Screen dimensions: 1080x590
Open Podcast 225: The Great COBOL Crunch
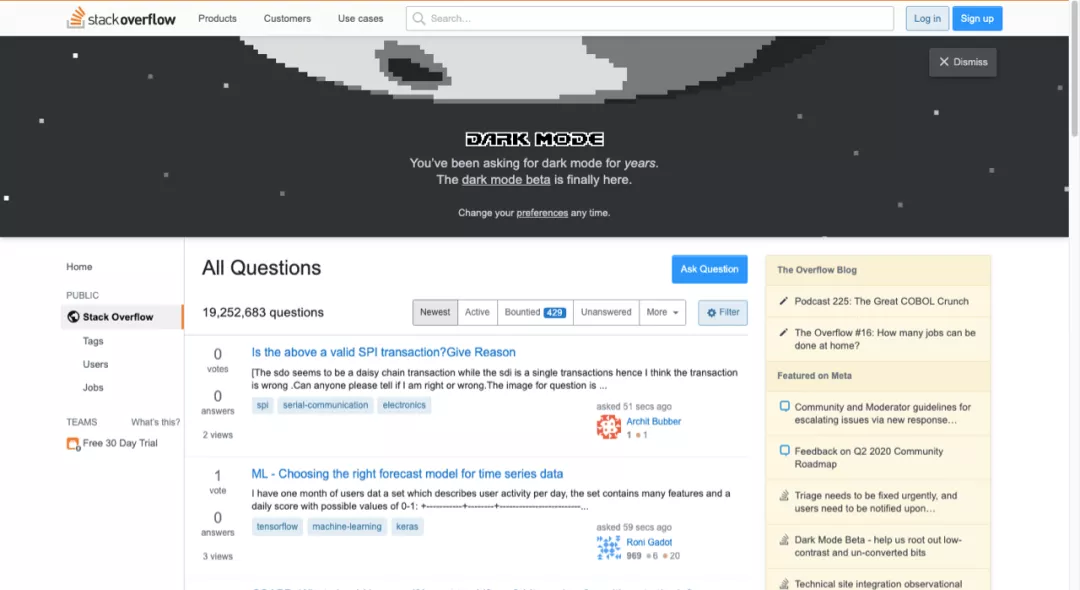(881, 301)
